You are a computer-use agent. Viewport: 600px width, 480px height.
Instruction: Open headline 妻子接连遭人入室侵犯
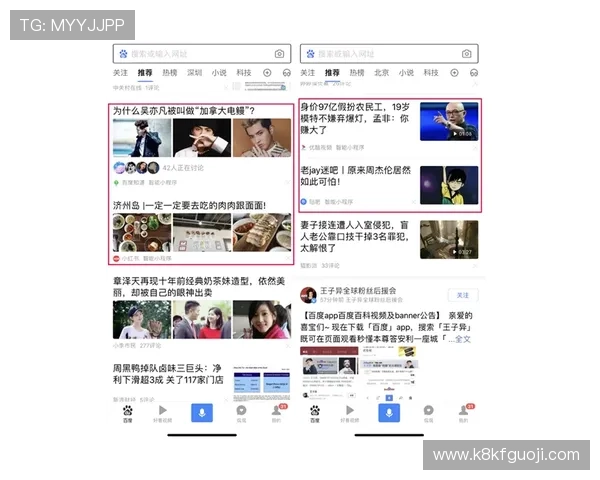(x=354, y=237)
